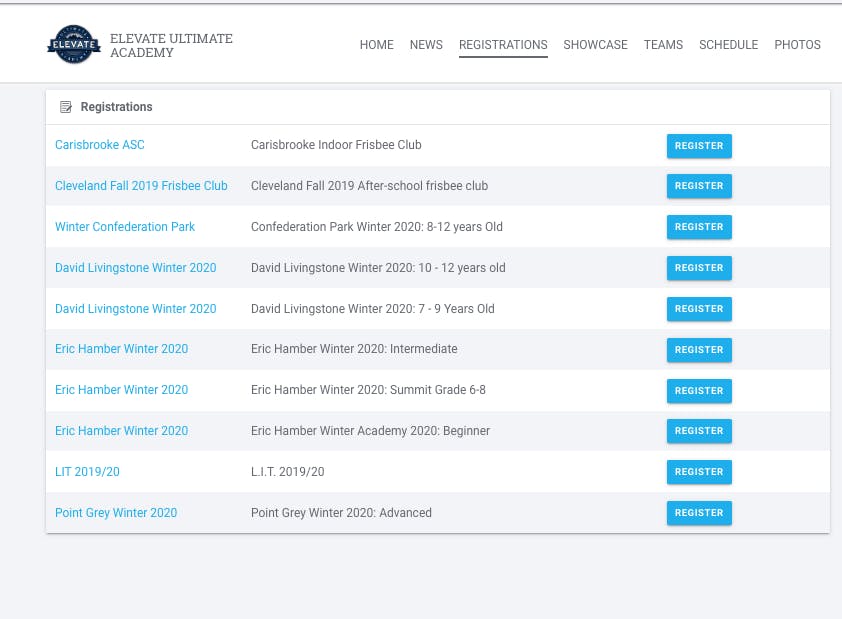The height and width of the screenshot is (619, 842).
Task: Open the Home menu item
Action: coord(376,45)
